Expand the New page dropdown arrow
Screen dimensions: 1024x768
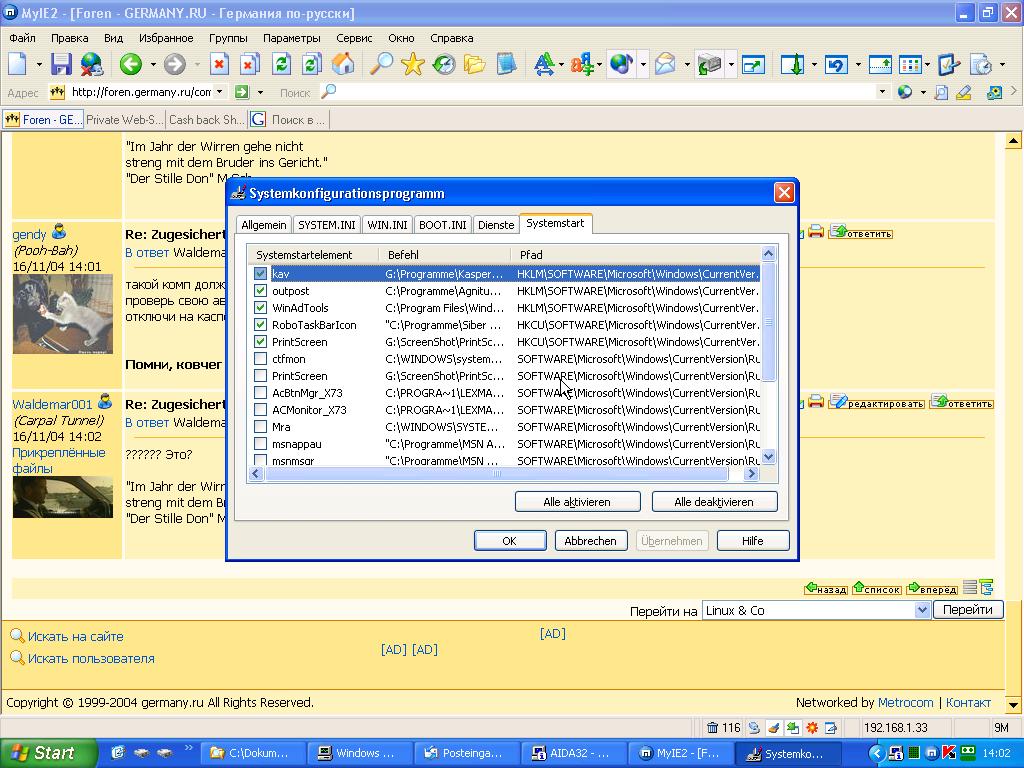click(x=39, y=65)
